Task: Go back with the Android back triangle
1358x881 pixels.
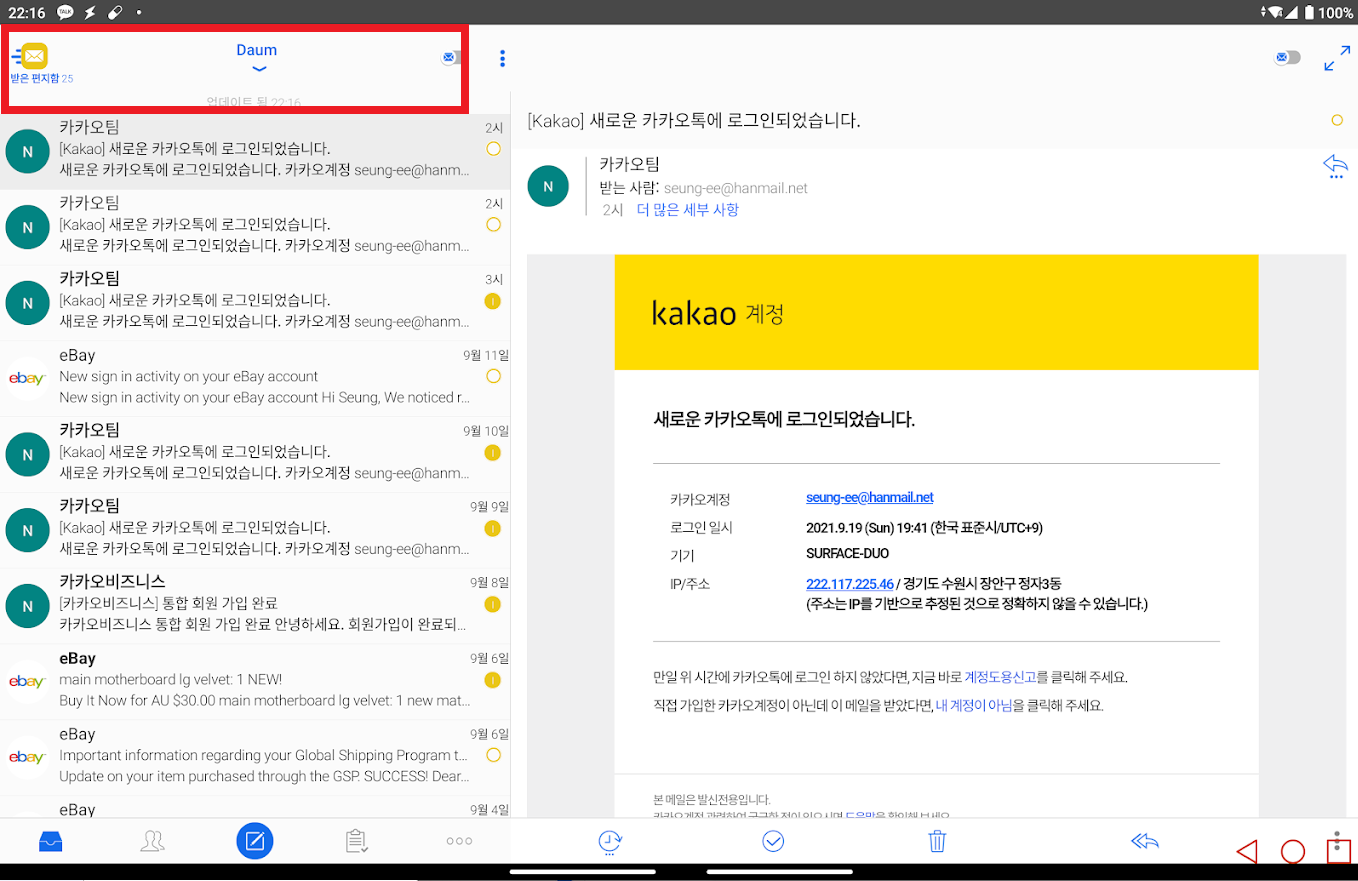Action: (1246, 851)
